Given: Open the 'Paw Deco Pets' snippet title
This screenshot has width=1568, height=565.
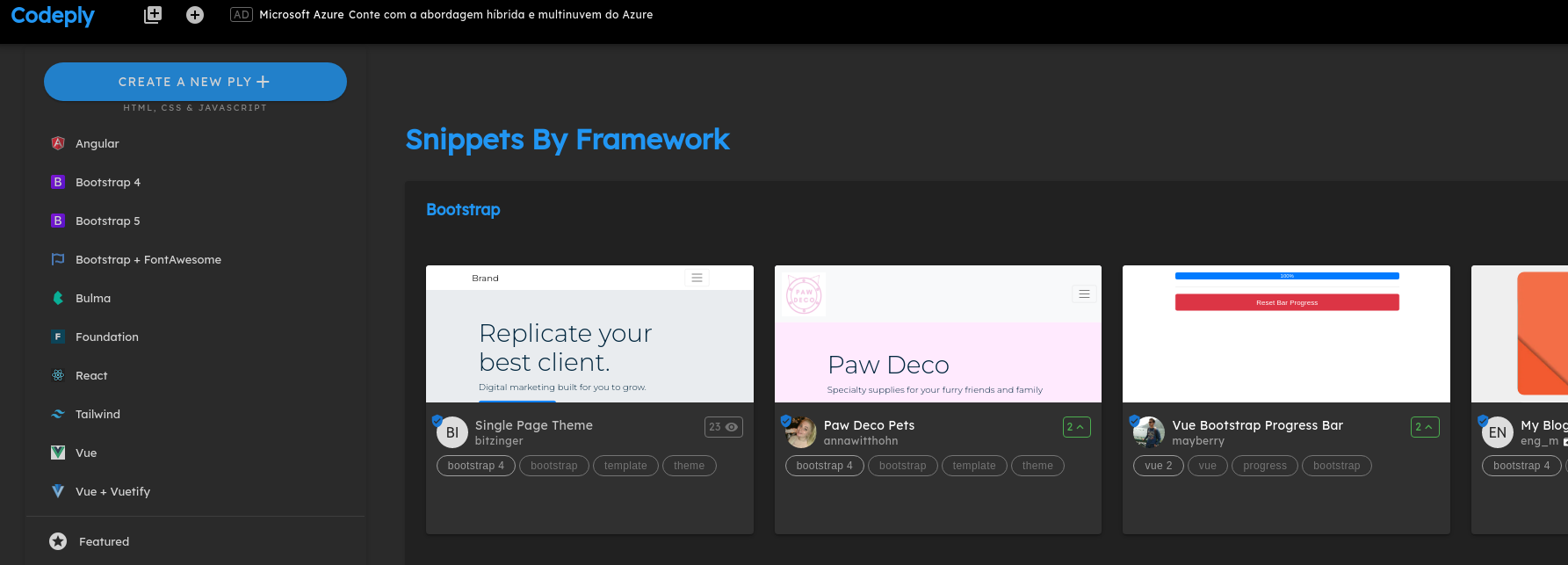Looking at the screenshot, I should pos(869,425).
